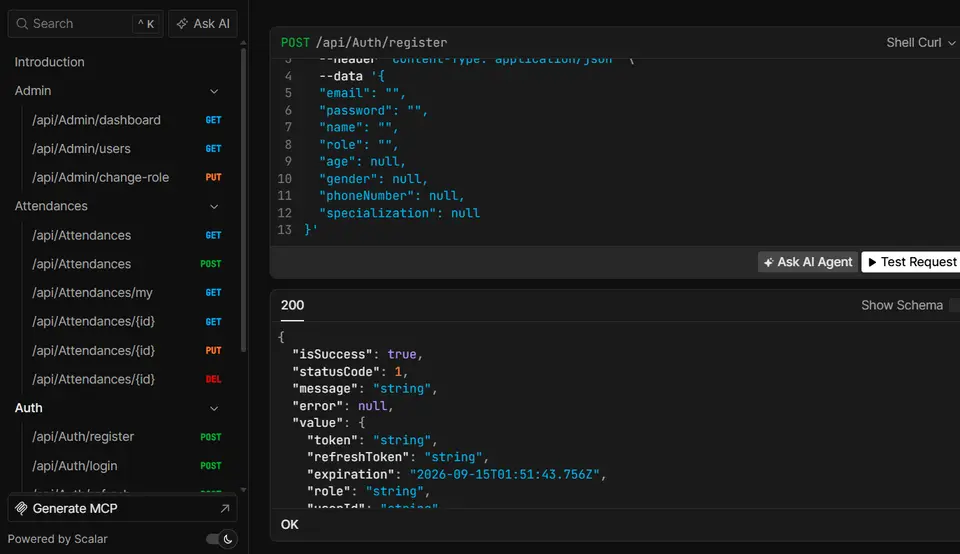Open the Search input field

85,24
